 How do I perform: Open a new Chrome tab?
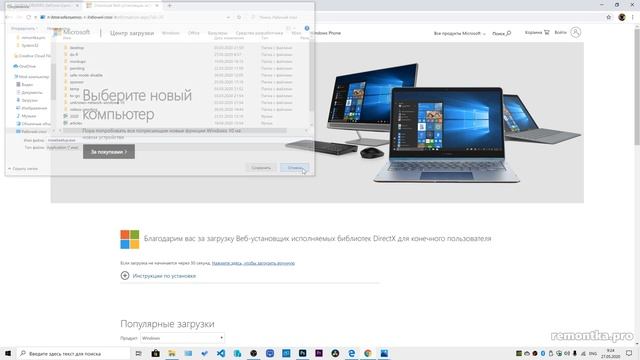click(x=169, y=6)
